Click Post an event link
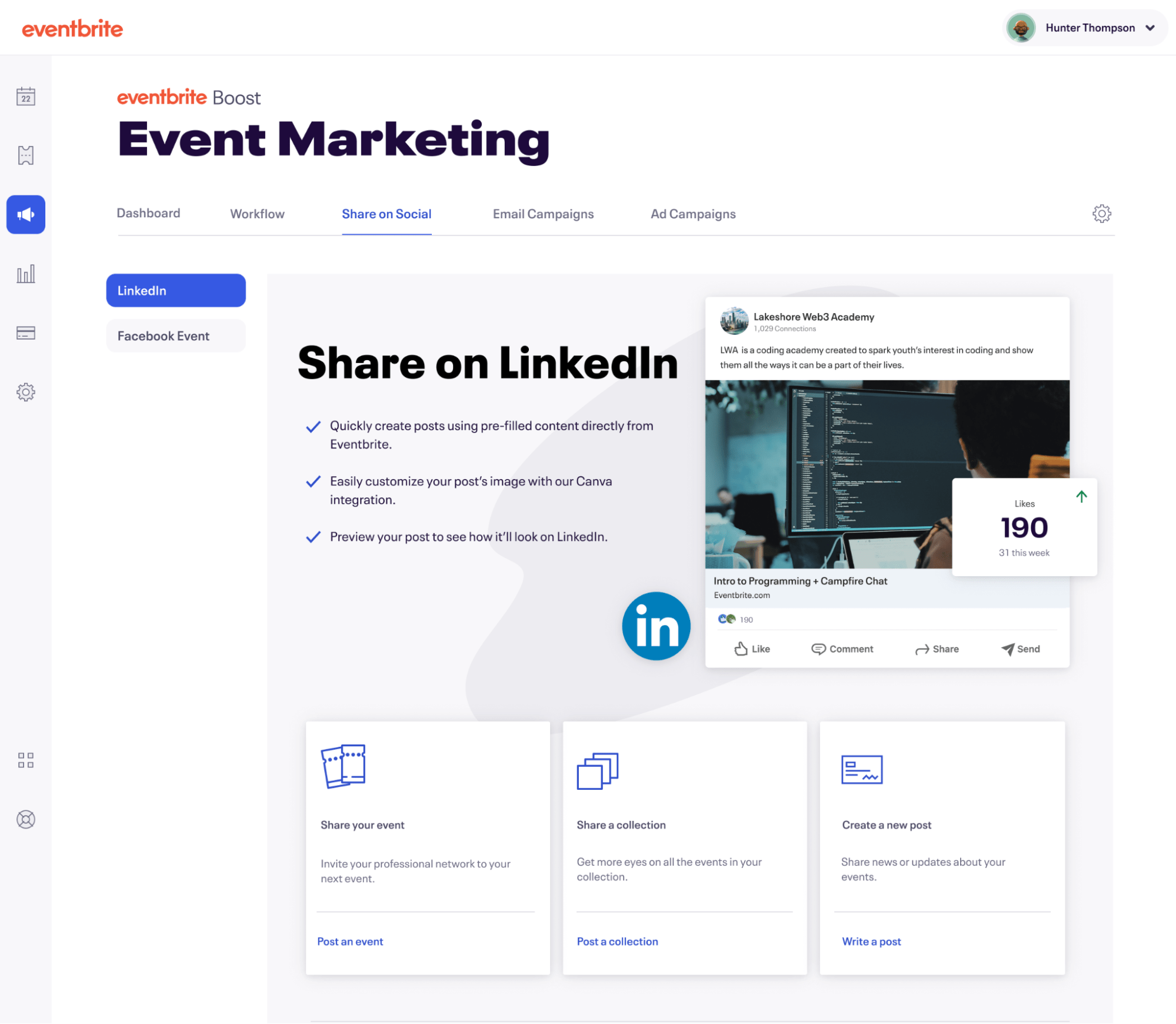The height and width of the screenshot is (1024, 1176). pyautogui.click(x=349, y=940)
